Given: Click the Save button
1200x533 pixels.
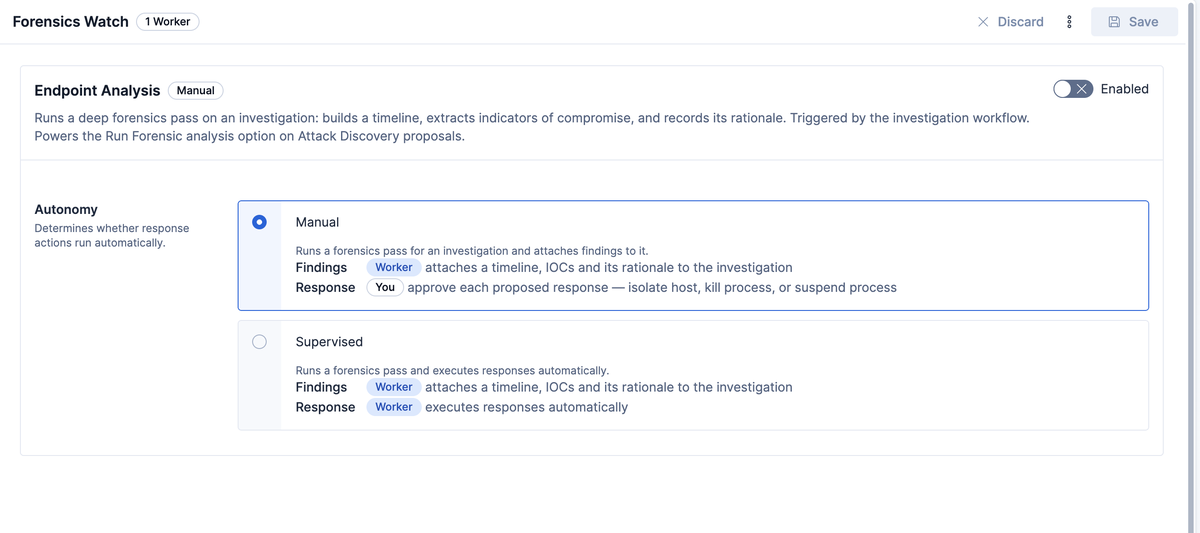Looking at the screenshot, I should coord(1134,22).
